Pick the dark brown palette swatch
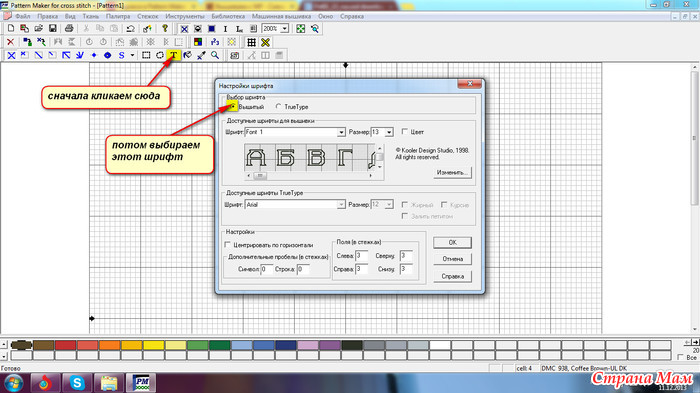This screenshot has height=393, width=700. (21, 345)
